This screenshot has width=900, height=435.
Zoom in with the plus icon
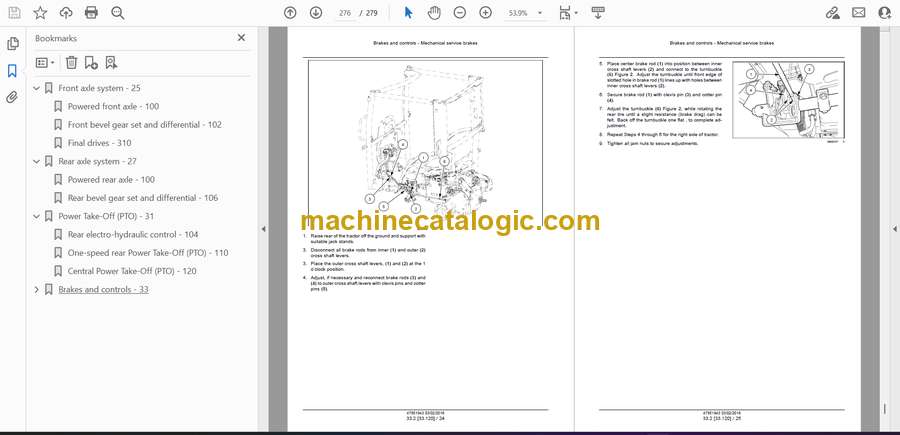tap(486, 13)
